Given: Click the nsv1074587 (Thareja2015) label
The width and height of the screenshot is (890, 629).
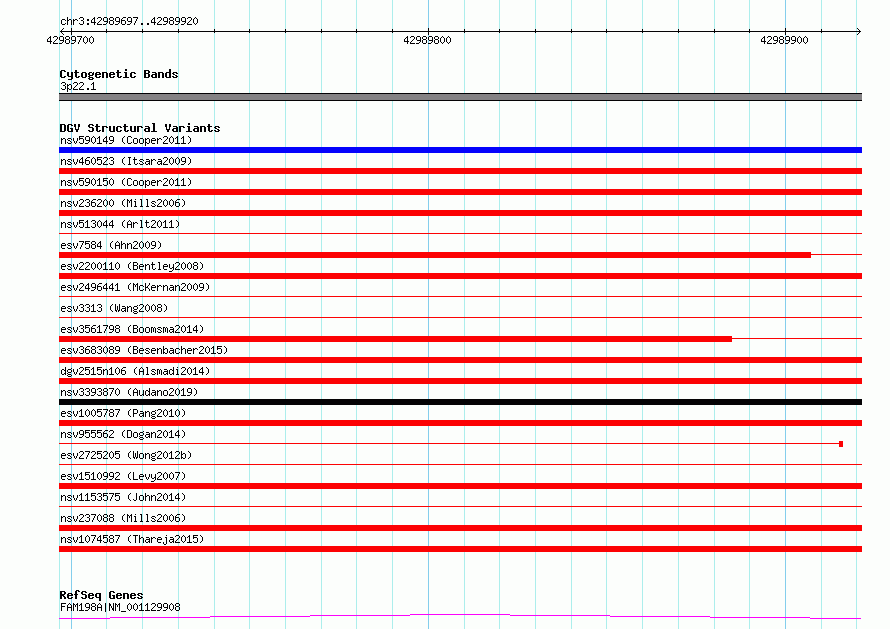Looking at the screenshot, I should 132,539.
